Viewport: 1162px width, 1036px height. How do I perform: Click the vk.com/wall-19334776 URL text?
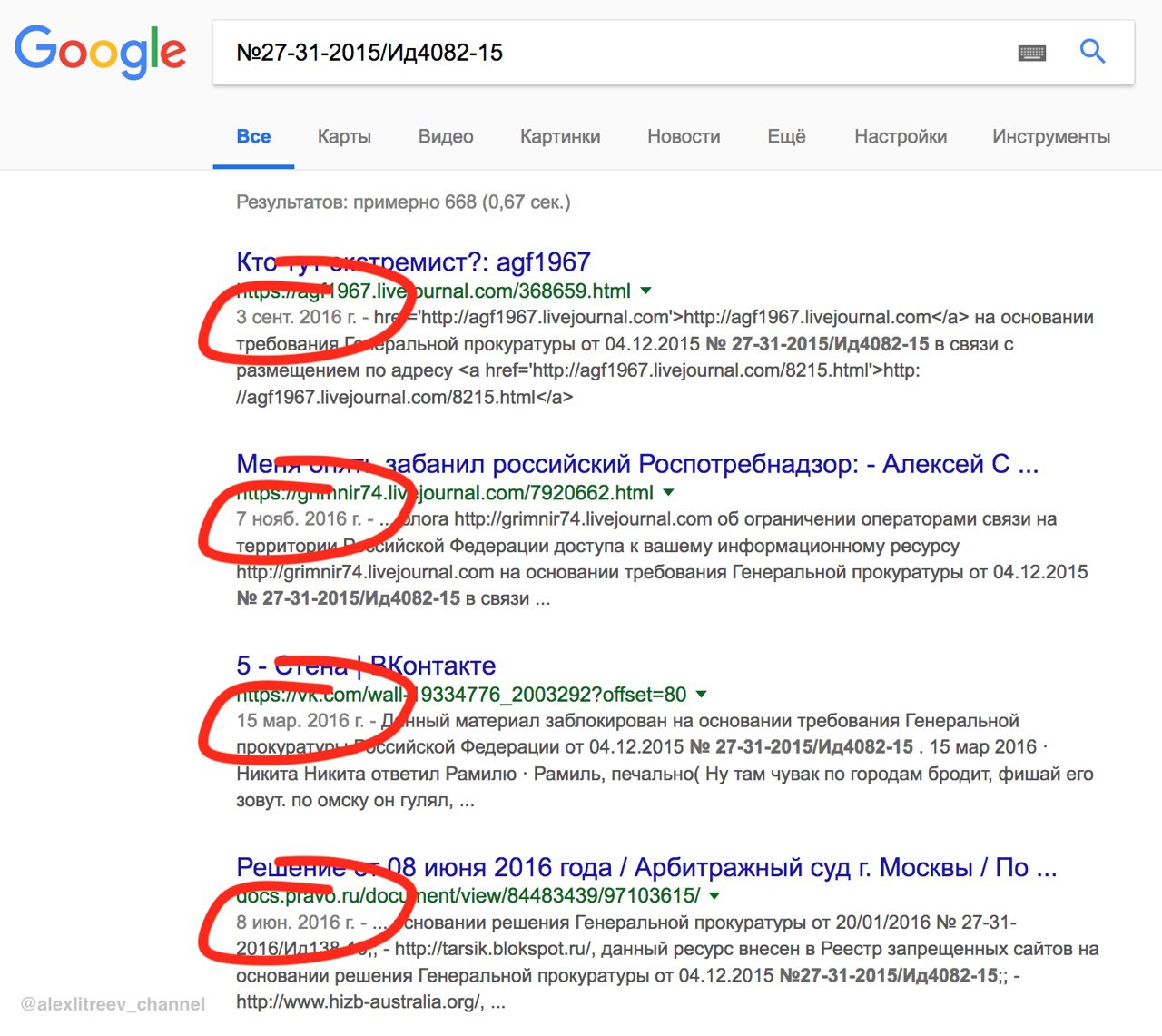[461, 695]
